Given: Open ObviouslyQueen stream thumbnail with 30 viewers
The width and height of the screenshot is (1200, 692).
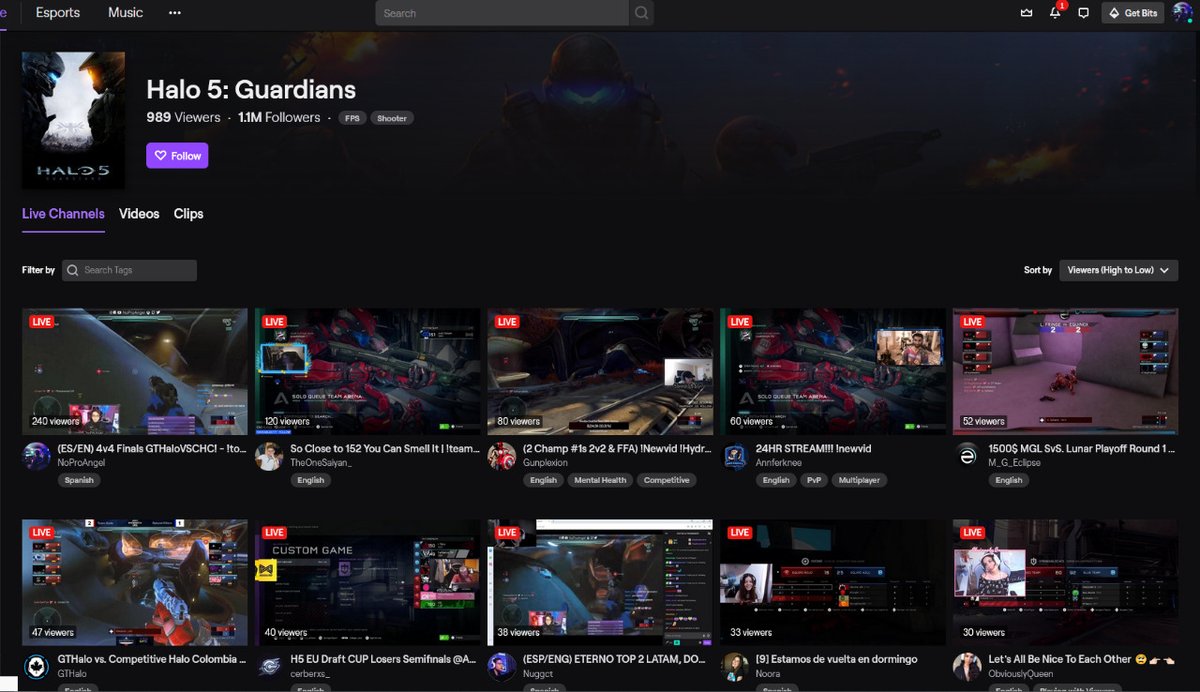Looking at the screenshot, I should point(1066,582).
